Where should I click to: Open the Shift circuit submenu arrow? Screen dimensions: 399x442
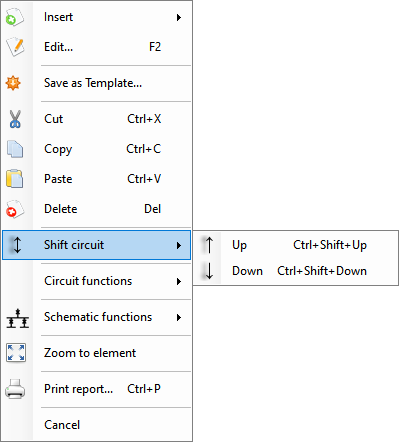coord(179,245)
